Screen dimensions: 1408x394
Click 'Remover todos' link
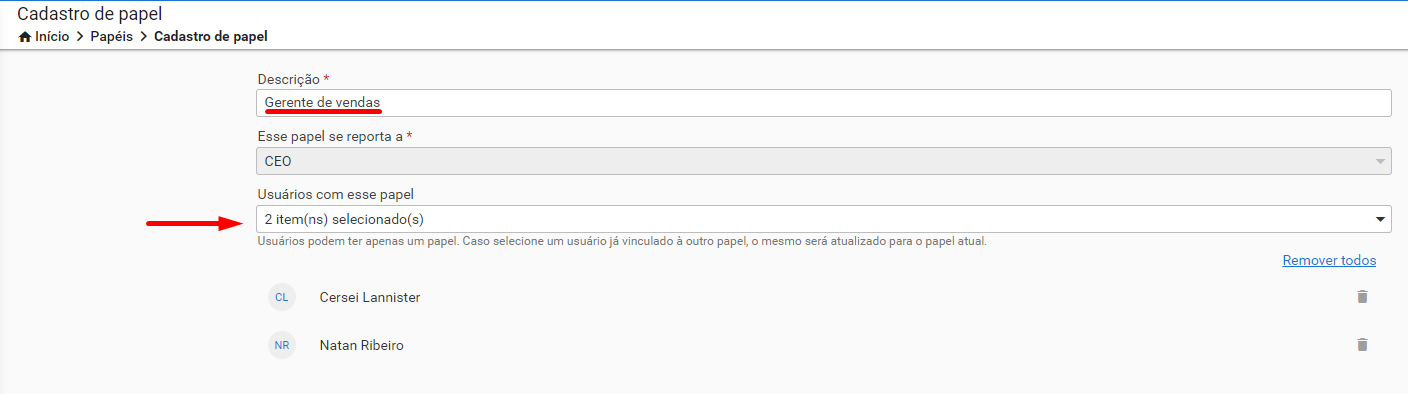(1329, 260)
